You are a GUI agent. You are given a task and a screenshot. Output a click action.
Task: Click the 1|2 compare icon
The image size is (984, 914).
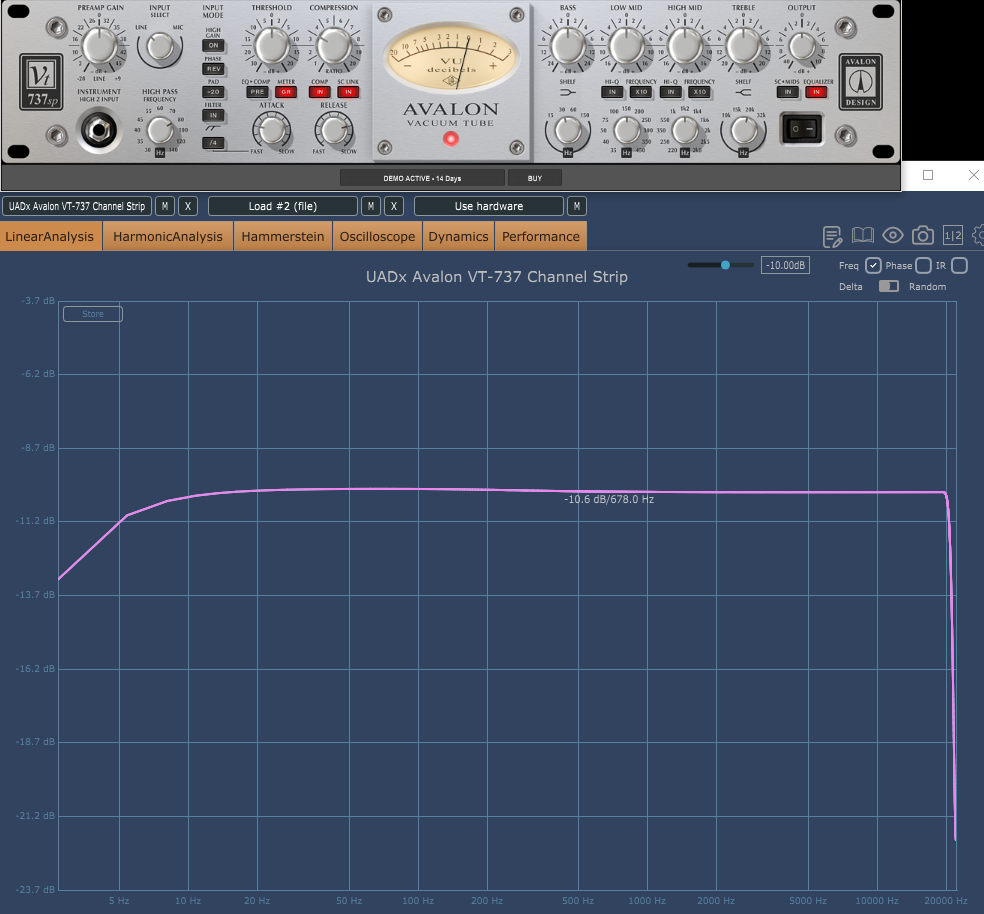(x=953, y=235)
